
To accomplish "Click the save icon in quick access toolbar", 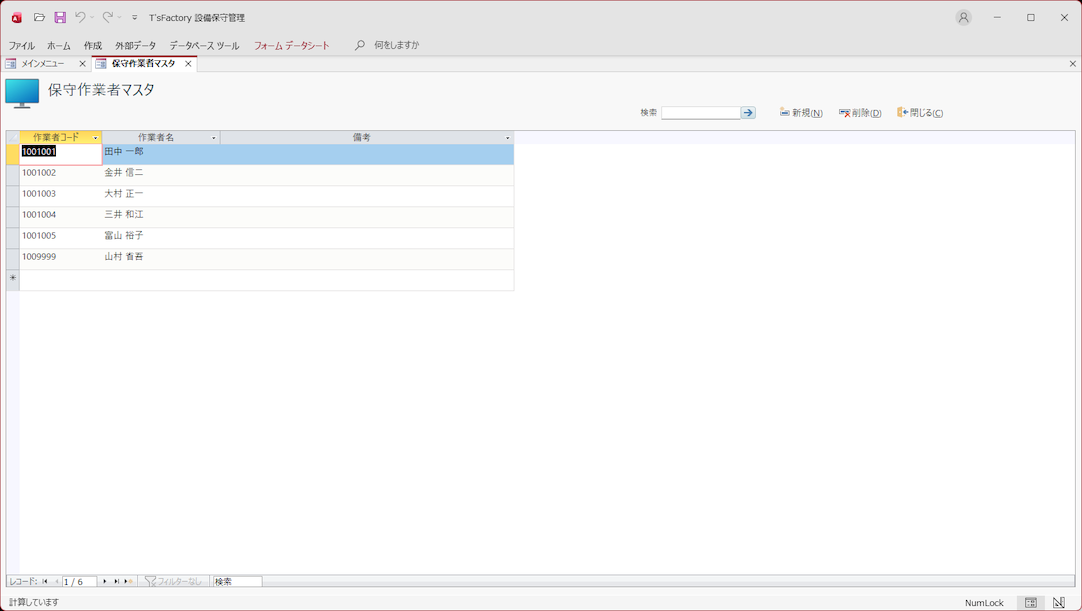I will point(60,18).
